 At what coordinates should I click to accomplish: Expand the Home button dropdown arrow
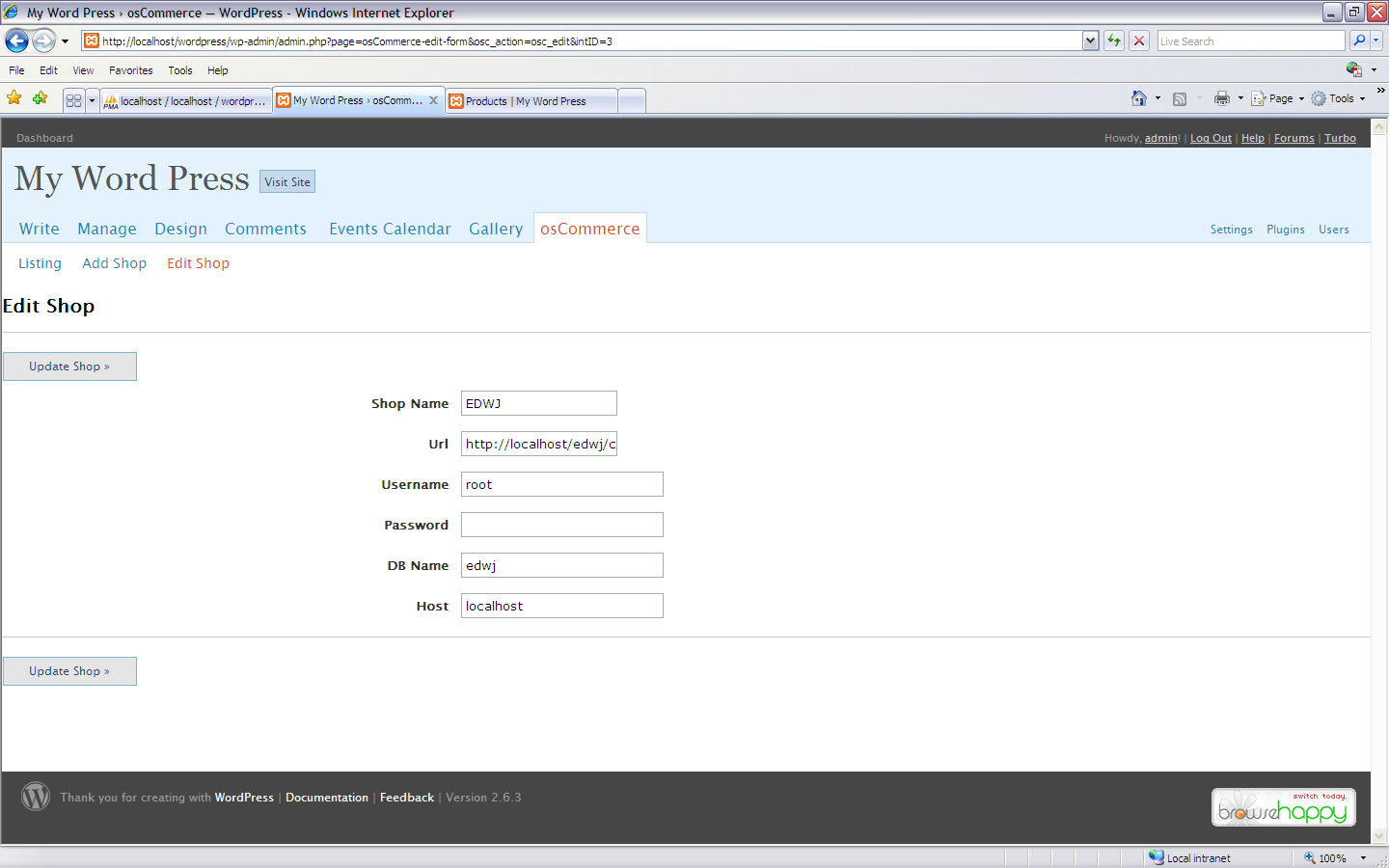pyautogui.click(x=1157, y=98)
